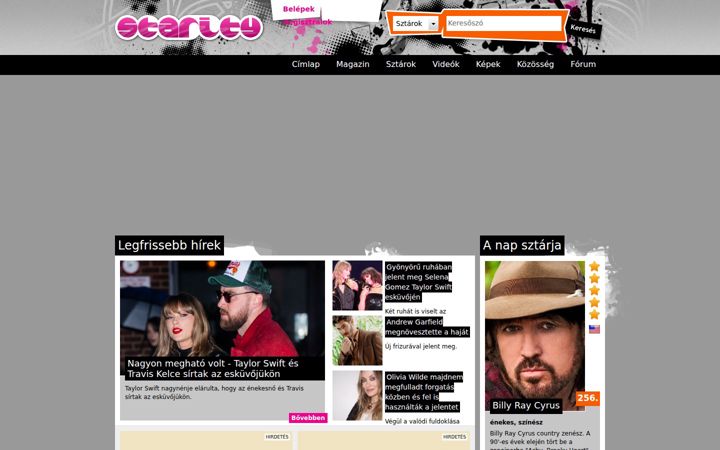Click the Keresés search button

coord(583,29)
